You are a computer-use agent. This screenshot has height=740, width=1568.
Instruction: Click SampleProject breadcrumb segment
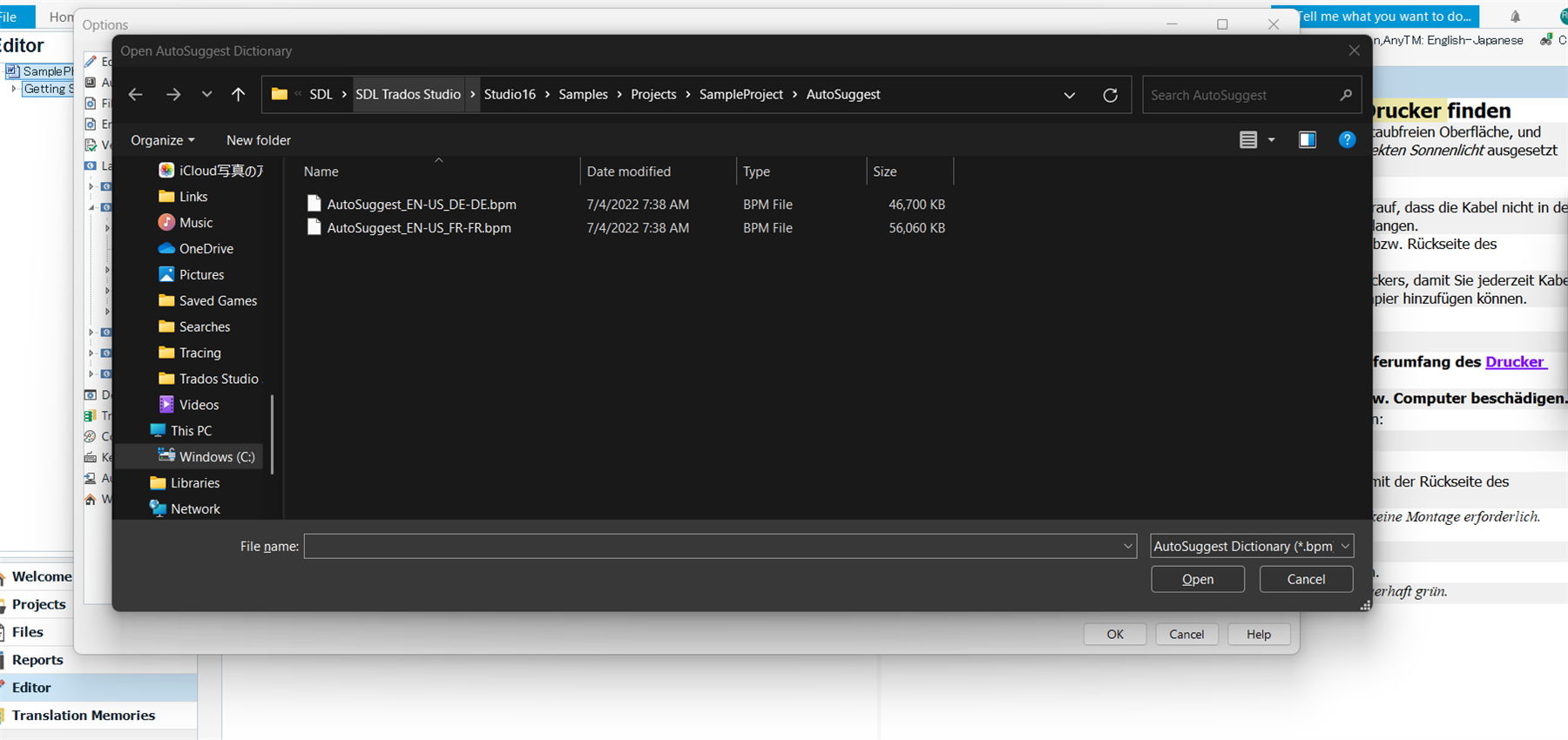click(x=740, y=95)
